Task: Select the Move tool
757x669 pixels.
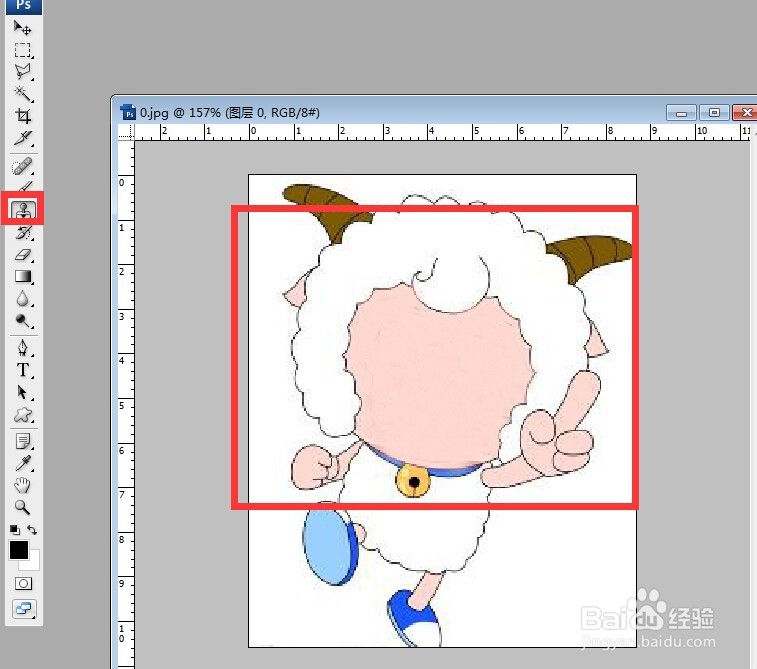Action: coord(22,28)
